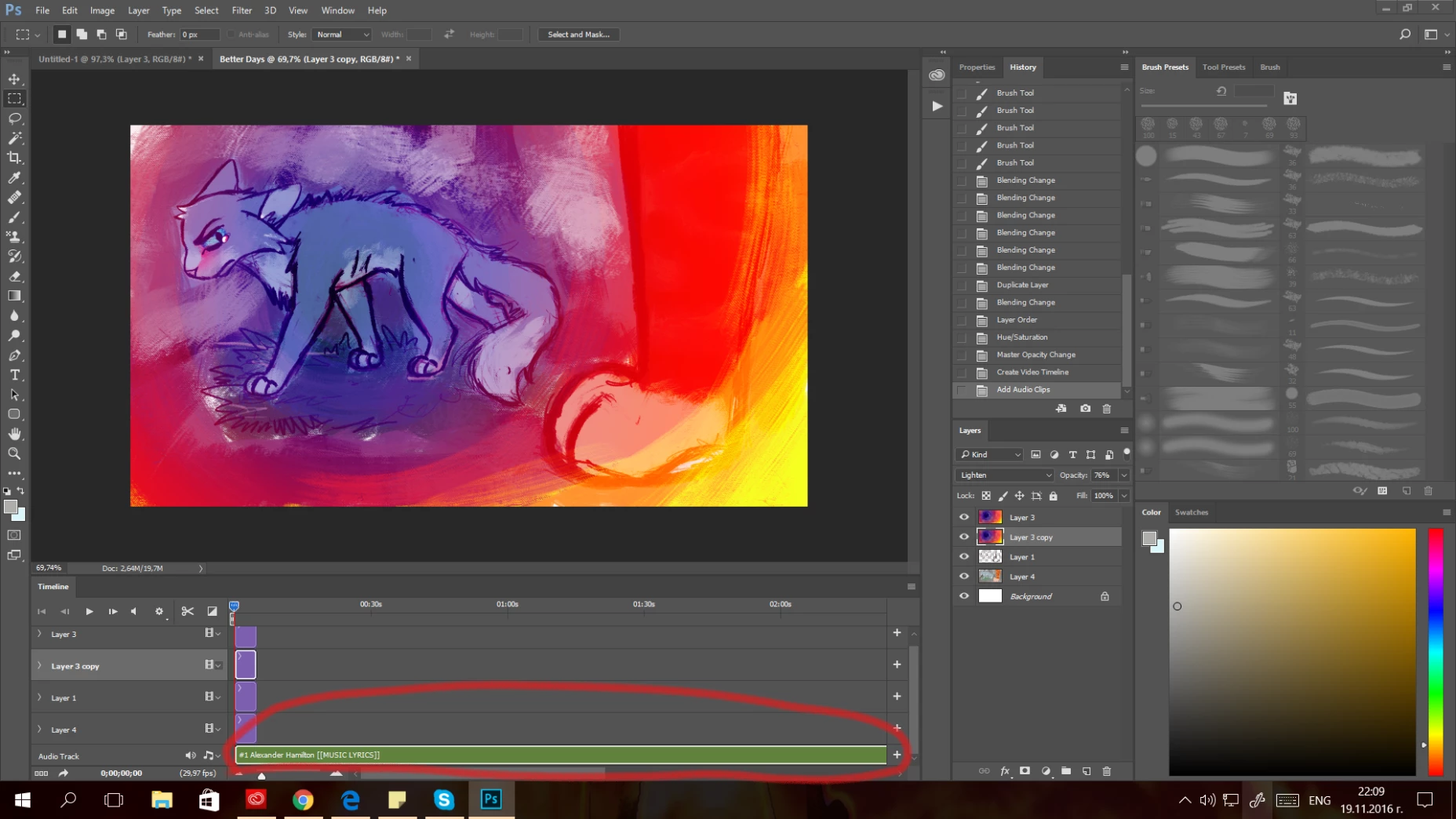
Task: Expand Layer 3 track in timeline
Action: 39,634
